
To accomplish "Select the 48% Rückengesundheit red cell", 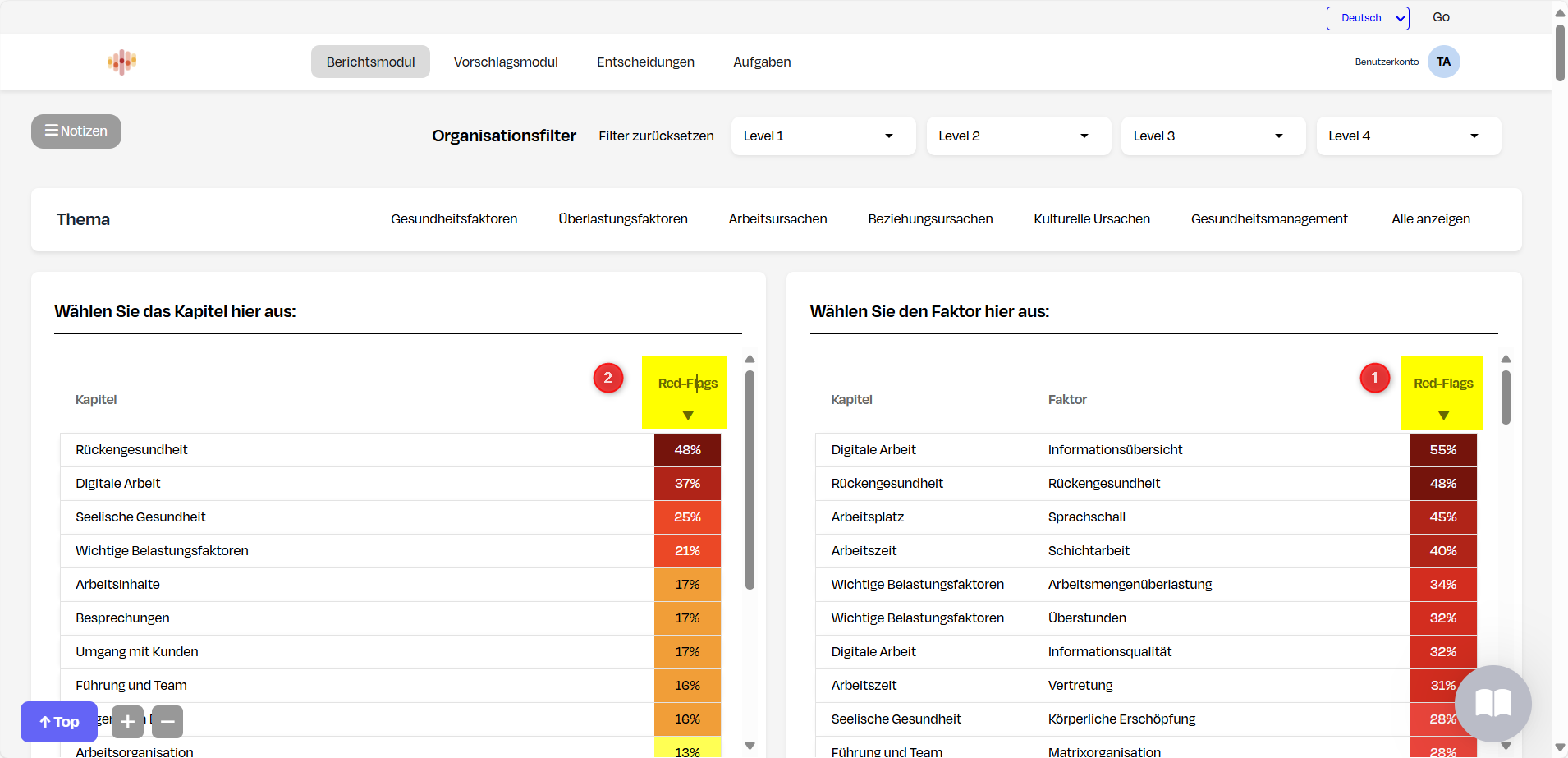I will tap(687, 450).
